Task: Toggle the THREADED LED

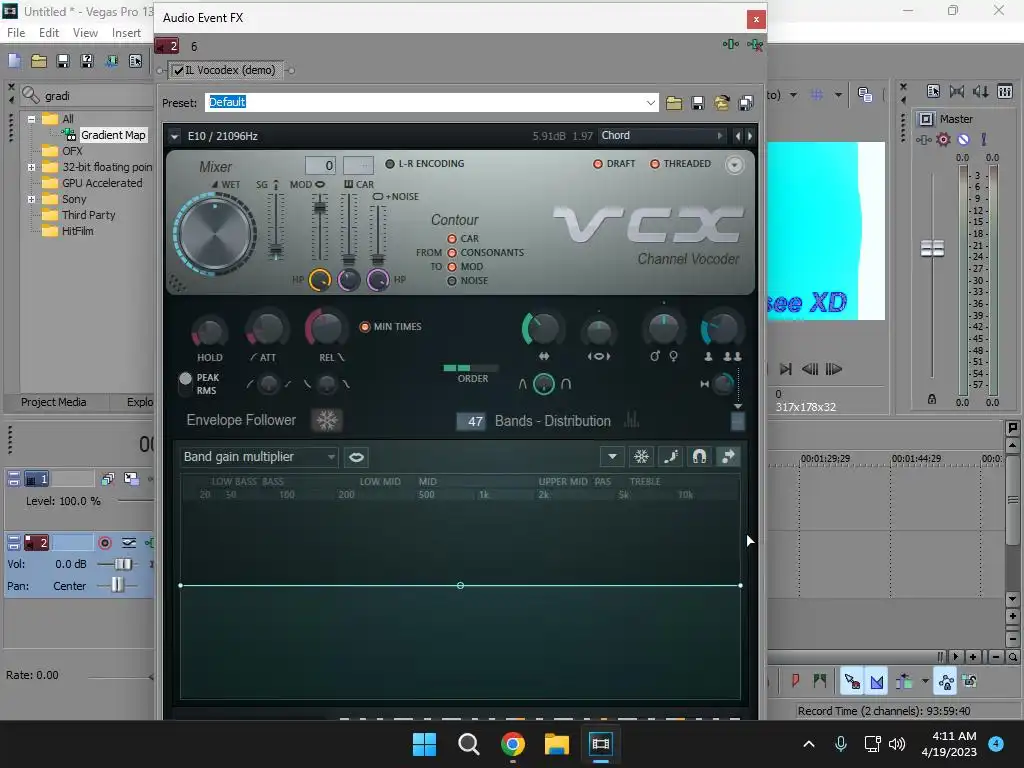Action: (654, 164)
